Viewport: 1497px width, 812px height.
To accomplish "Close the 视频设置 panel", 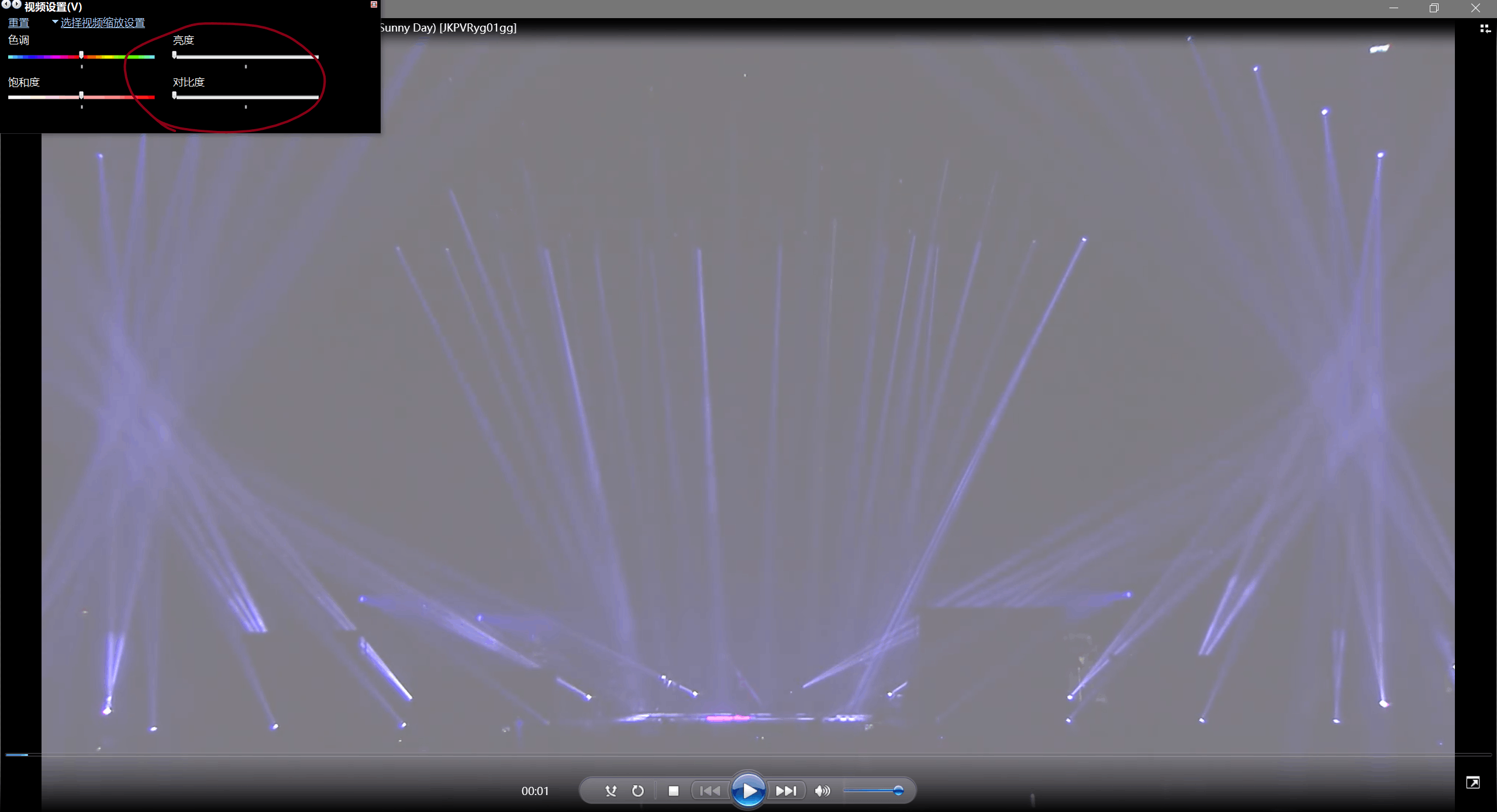I will [x=374, y=5].
